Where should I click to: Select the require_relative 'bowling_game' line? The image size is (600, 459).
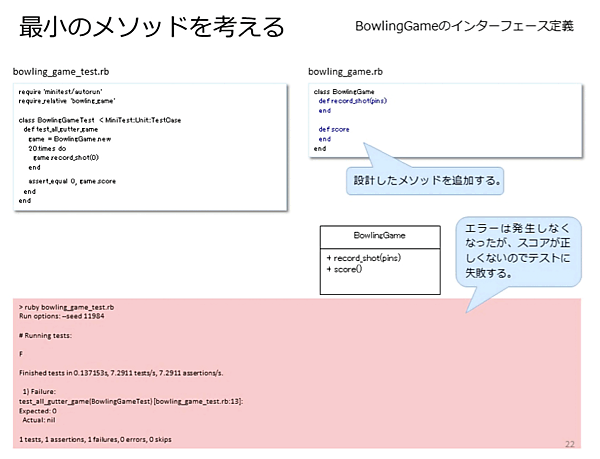67,101
